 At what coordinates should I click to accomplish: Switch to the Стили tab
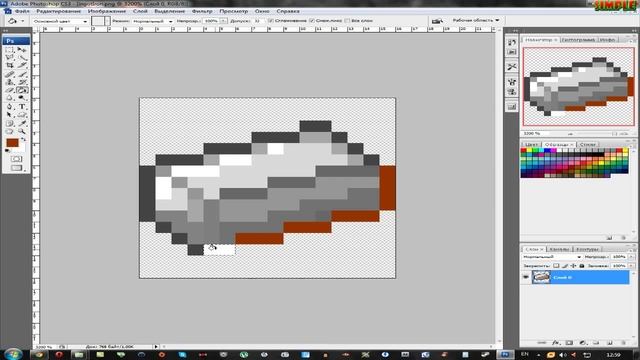pyautogui.click(x=587, y=144)
